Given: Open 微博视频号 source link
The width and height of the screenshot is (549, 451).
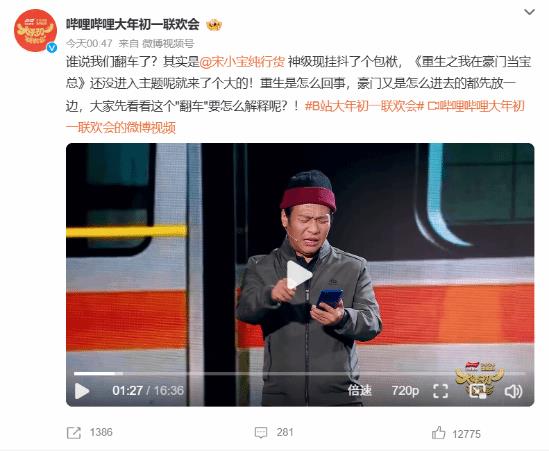Looking at the screenshot, I should 168,43.
